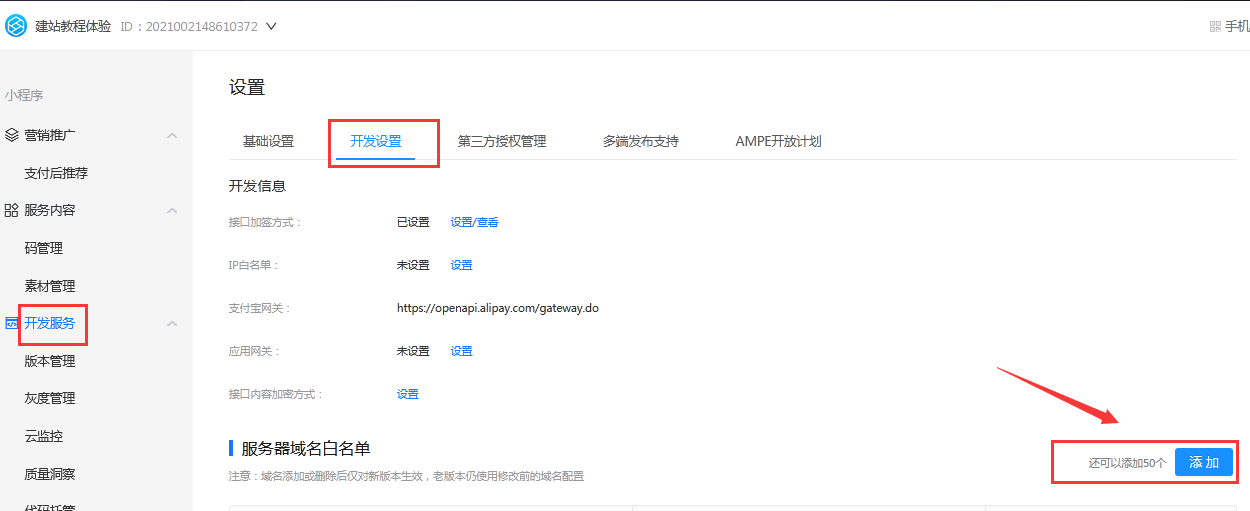Click the 营销推广 layers icon
1250x511 pixels.
click(12, 135)
